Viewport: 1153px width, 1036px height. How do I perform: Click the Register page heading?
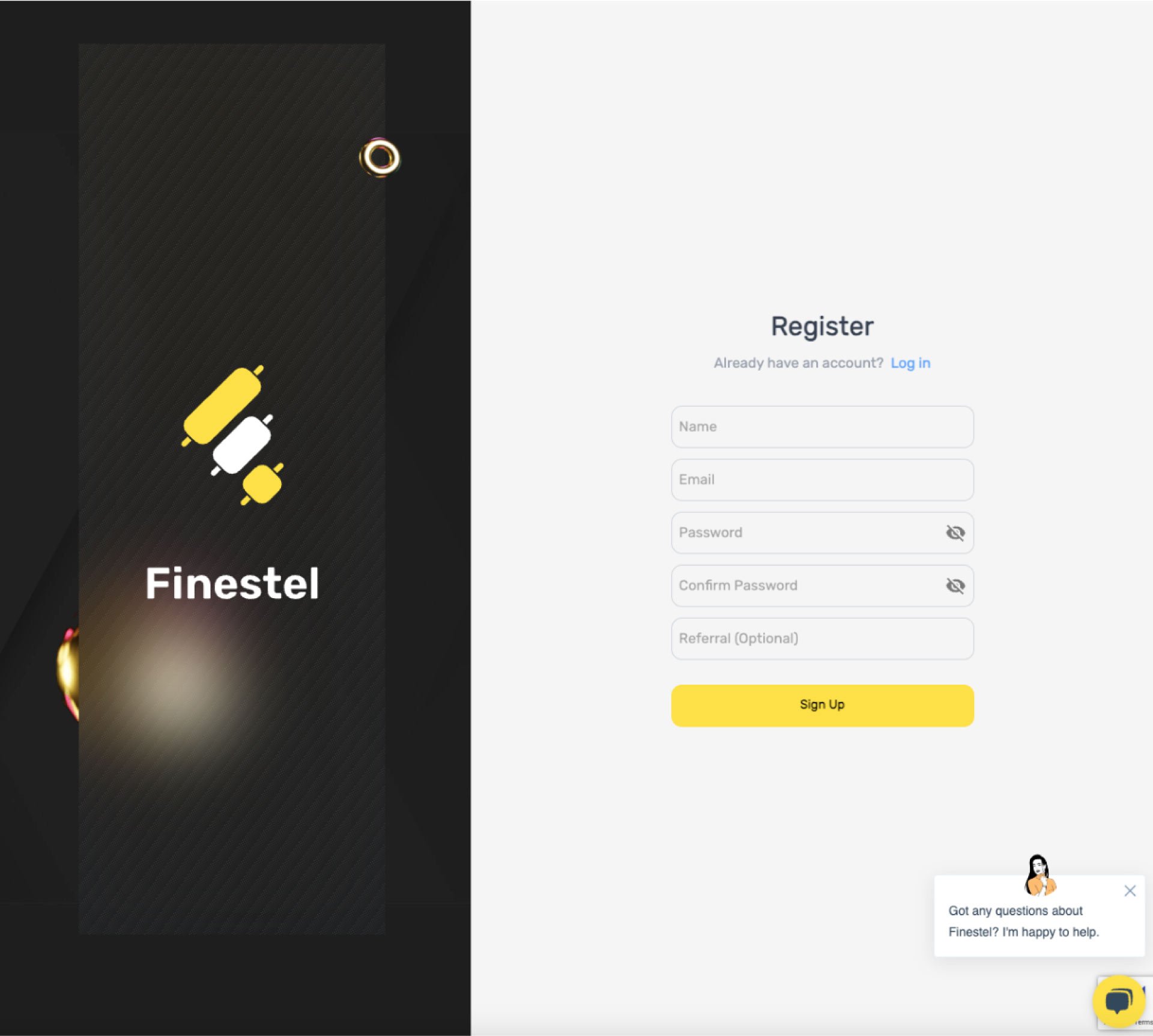coord(822,326)
